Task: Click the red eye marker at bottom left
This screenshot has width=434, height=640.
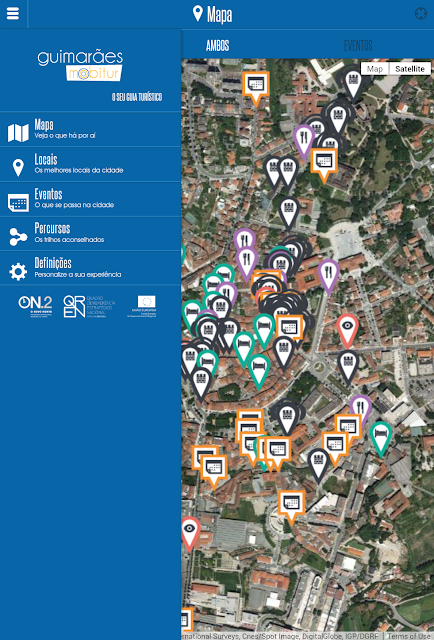Action: (x=190, y=533)
